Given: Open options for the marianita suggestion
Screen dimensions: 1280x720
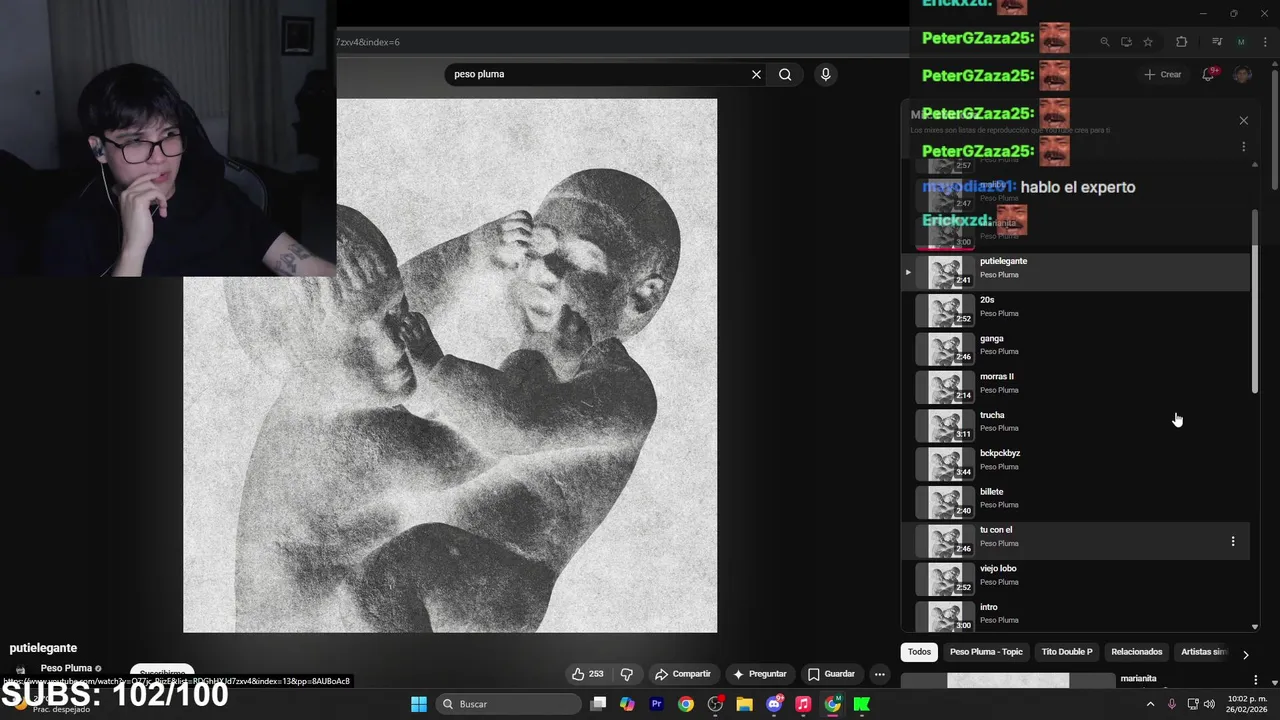Looking at the screenshot, I should (x=1255, y=680).
